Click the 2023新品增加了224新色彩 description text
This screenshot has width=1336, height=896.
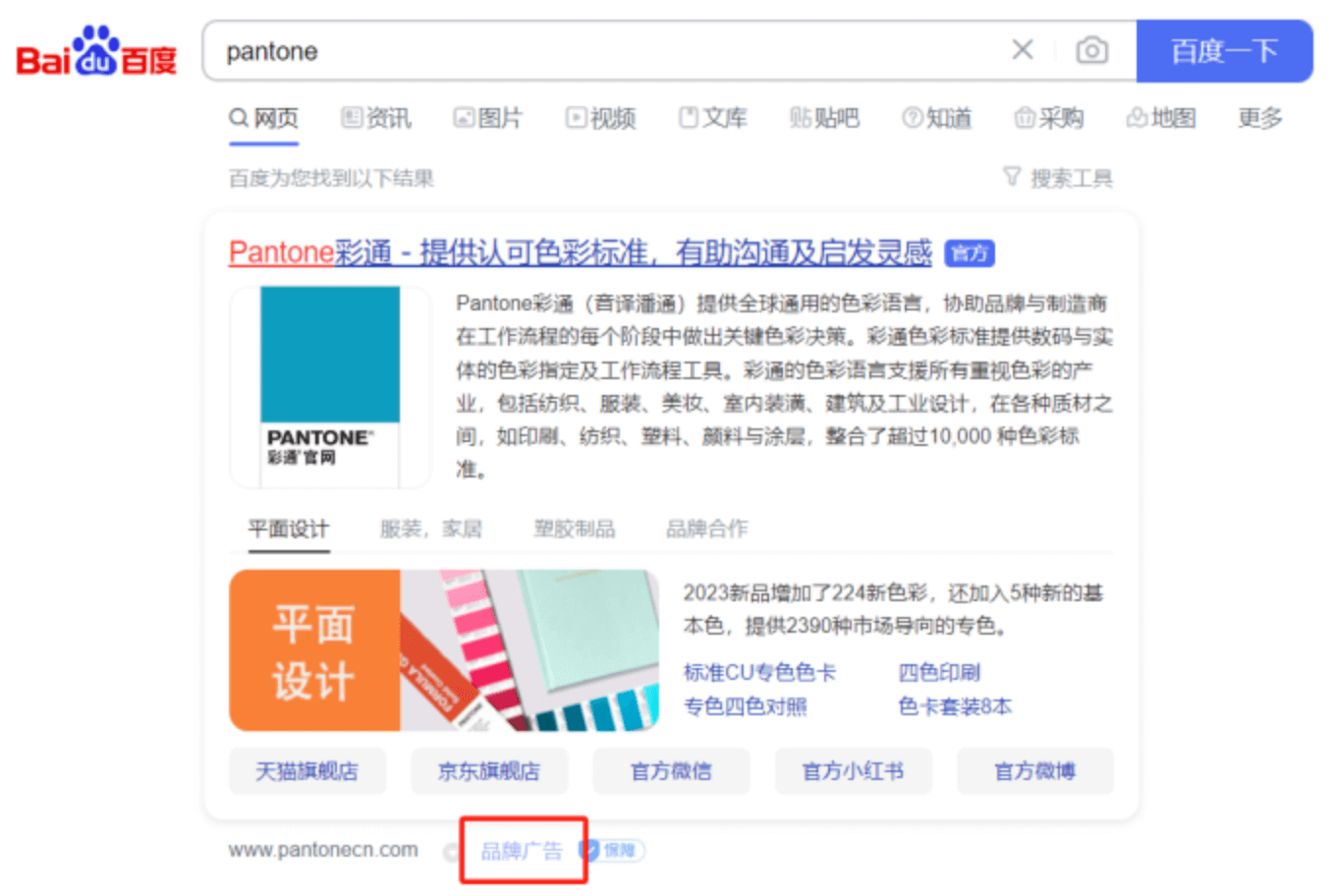click(893, 609)
